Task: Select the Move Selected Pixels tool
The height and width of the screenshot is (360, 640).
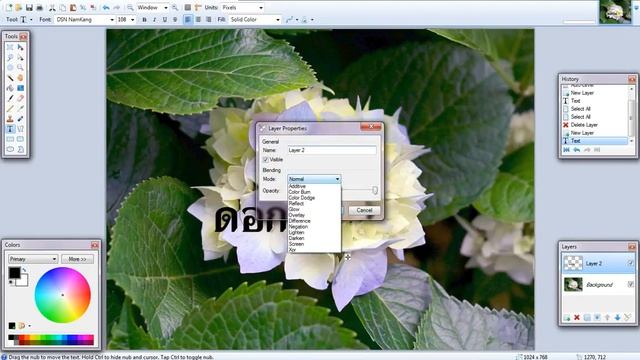Action: point(20,47)
